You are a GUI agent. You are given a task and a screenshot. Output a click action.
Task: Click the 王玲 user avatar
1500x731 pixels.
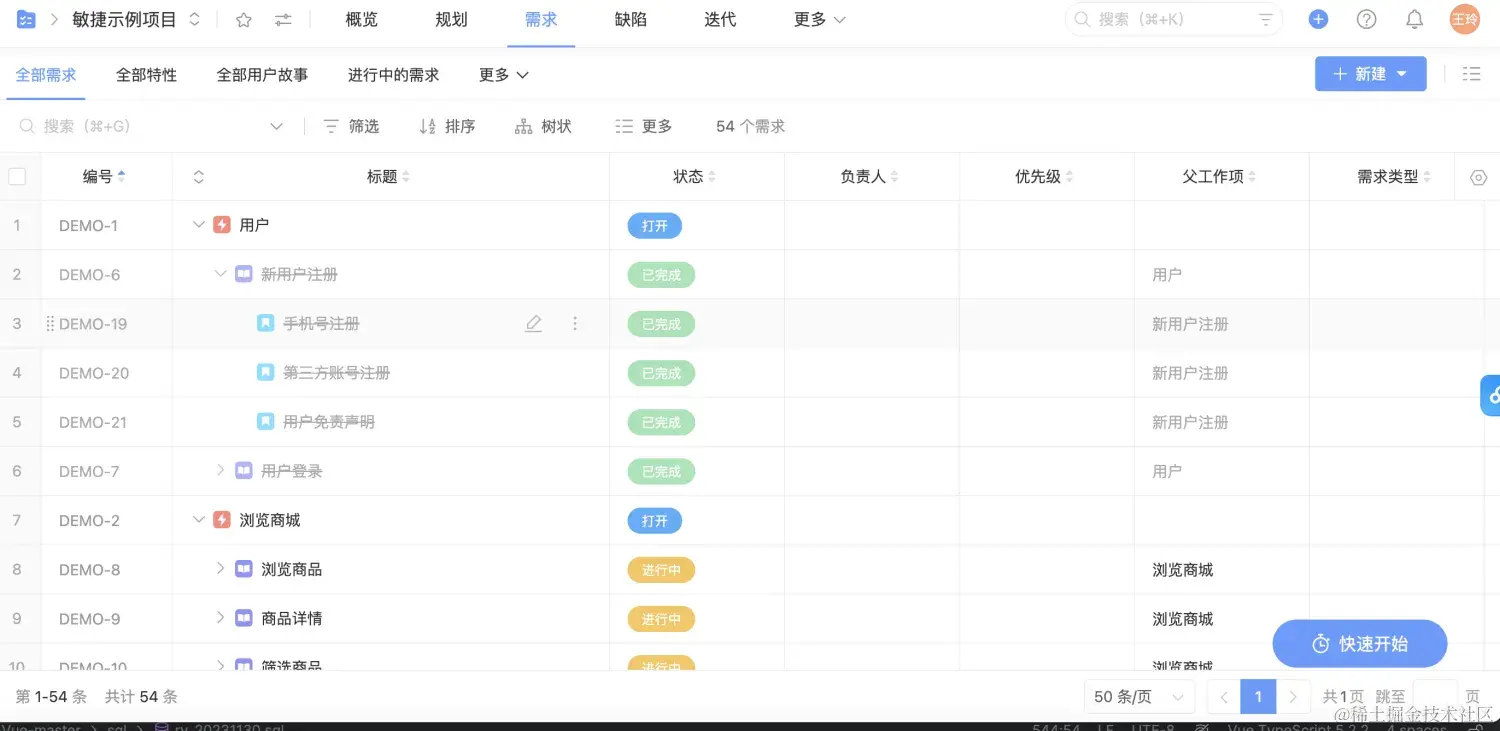[1465, 19]
